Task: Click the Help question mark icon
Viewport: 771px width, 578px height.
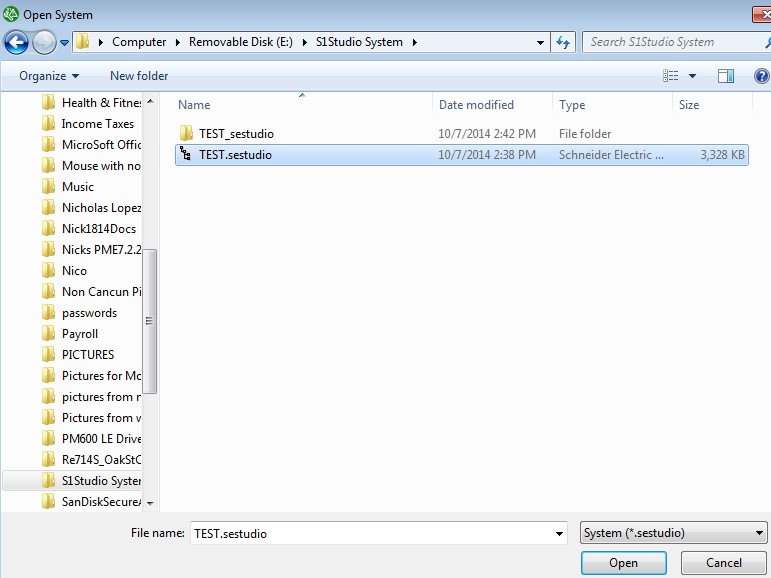Action: [x=761, y=76]
